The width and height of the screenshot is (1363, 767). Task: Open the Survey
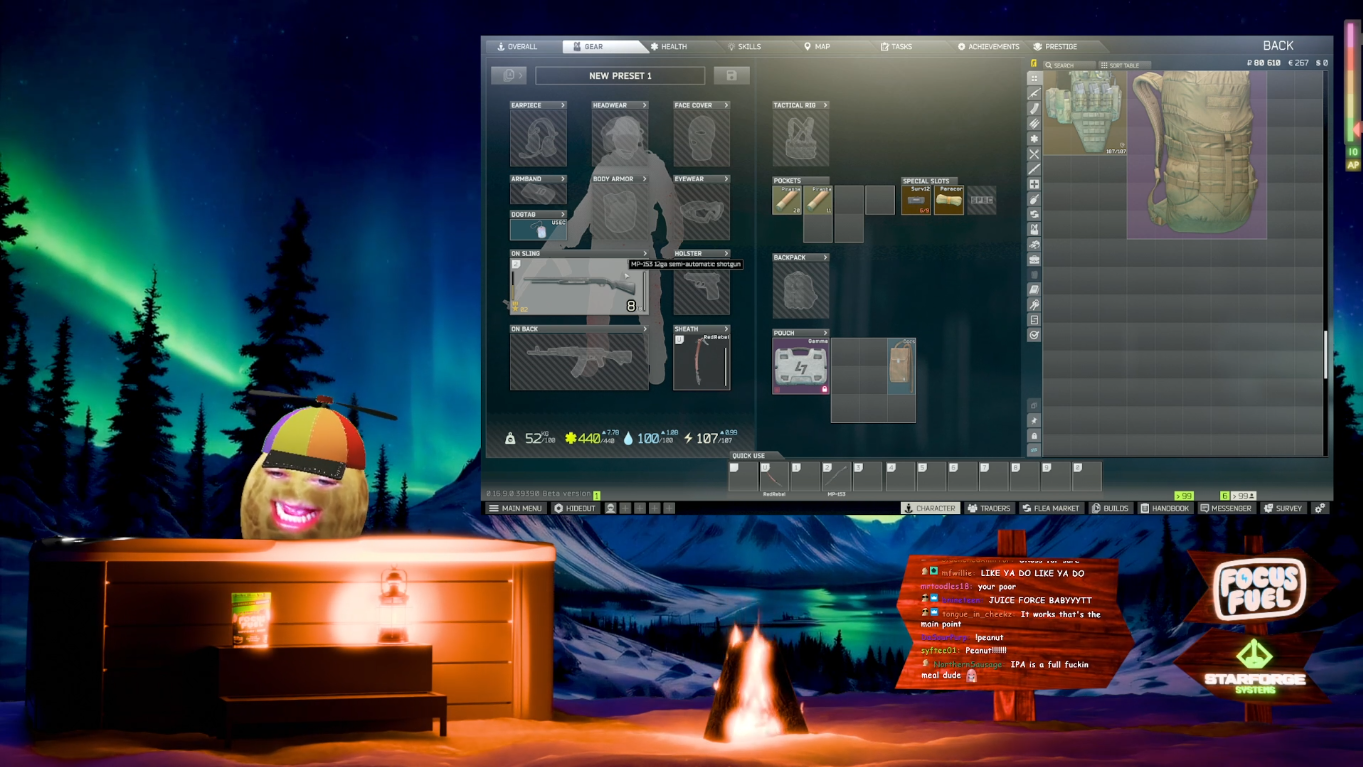coord(1283,508)
